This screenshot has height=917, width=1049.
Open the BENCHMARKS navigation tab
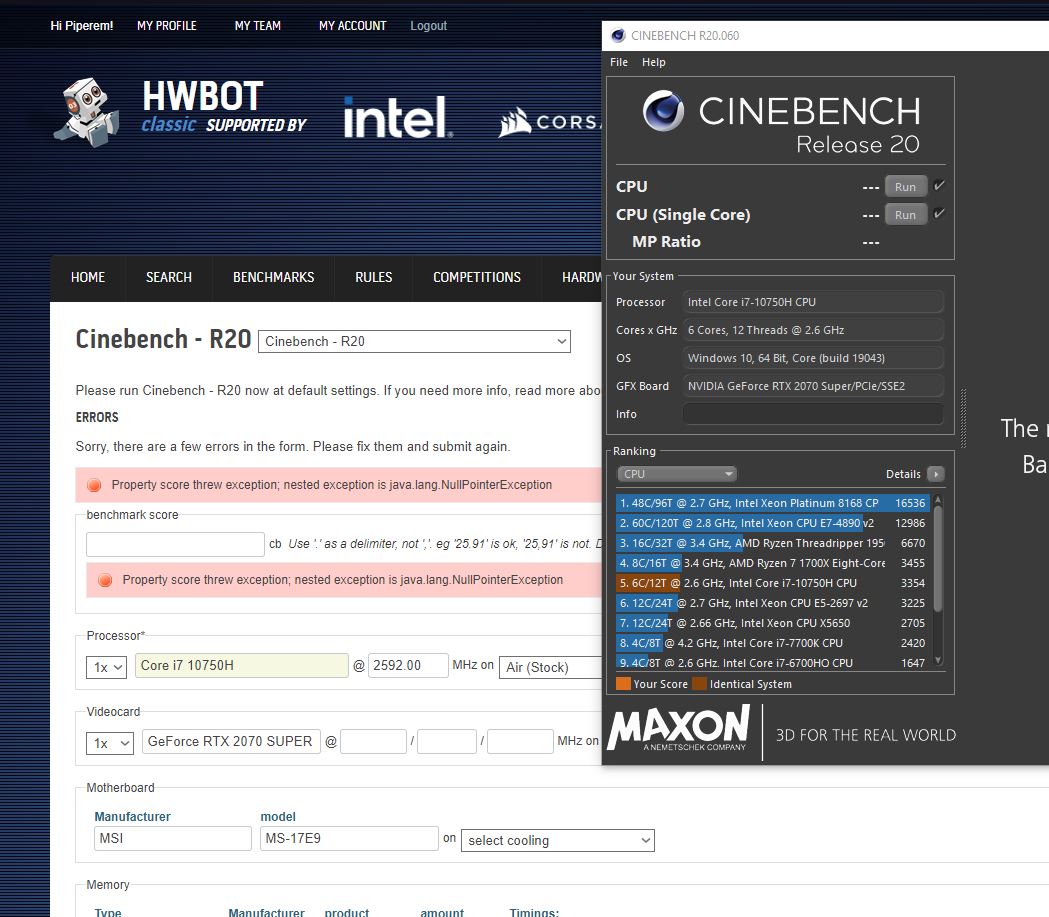(274, 277)
